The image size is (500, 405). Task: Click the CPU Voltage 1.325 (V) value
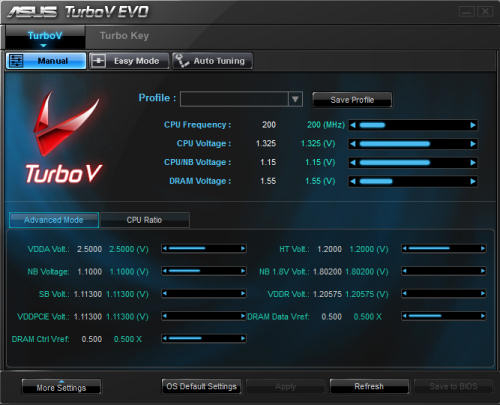click(318, 144)
